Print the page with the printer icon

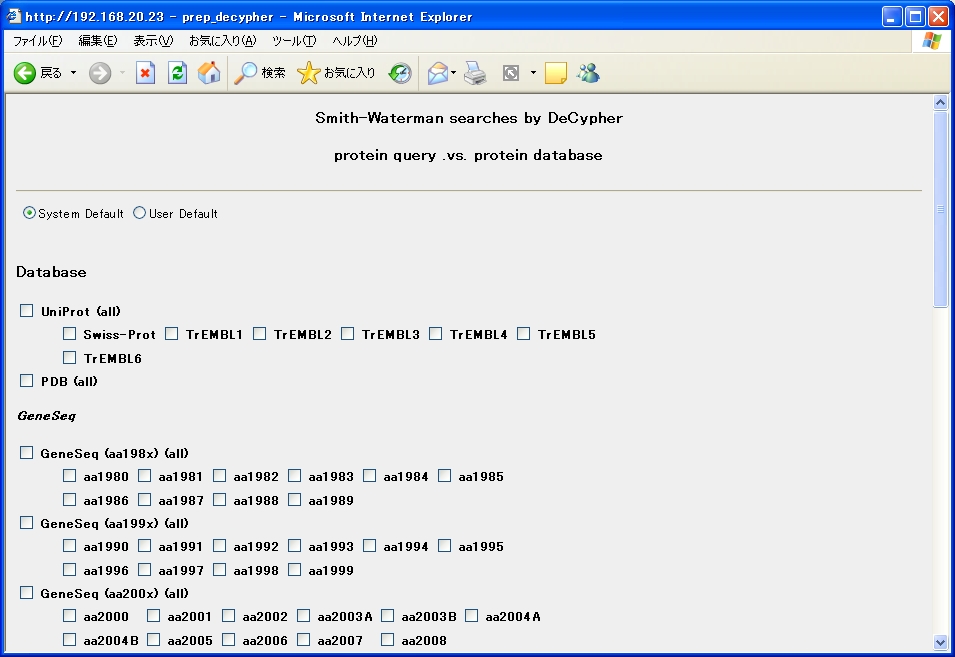[475, 73]
